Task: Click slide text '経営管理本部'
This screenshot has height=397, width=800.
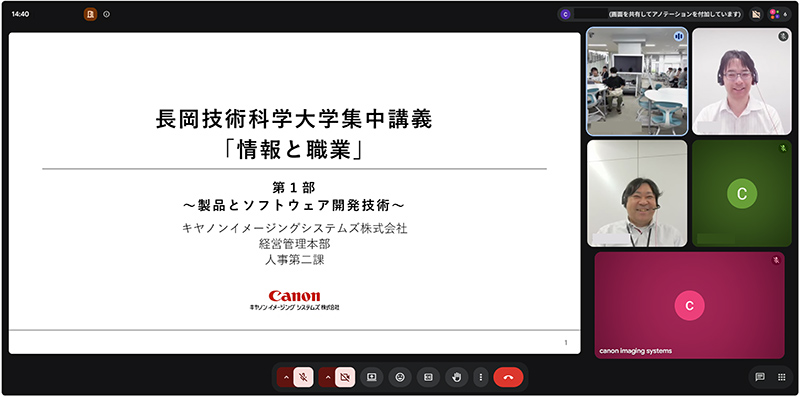Action: point(294,244)
